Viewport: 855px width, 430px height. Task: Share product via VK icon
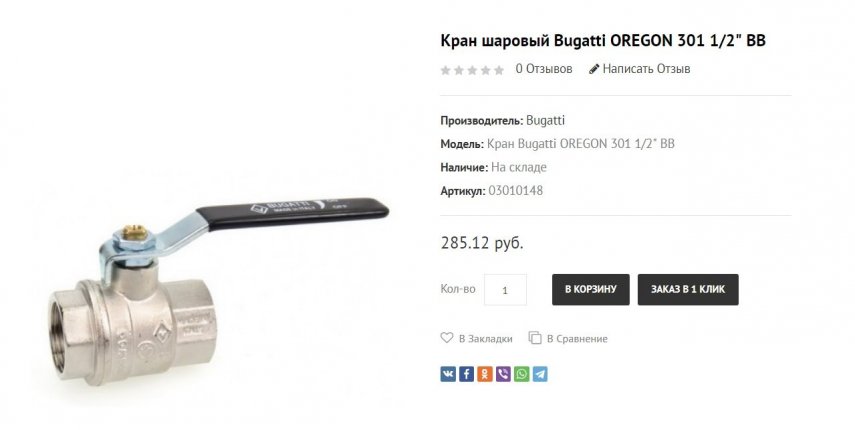click(x=448, y=374)
